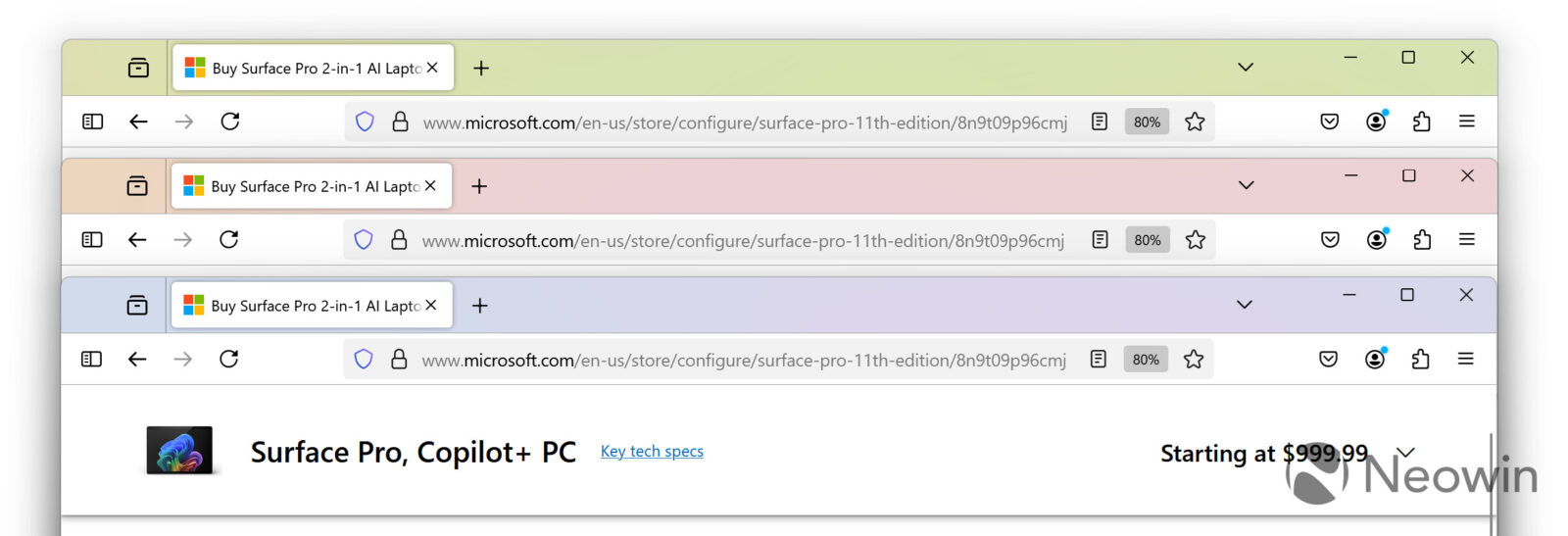The width and height of the screenshot is (1568, 536).
Task: Bookmark the page with the star in the bottom window
Action: click(x=1194, y=360)
